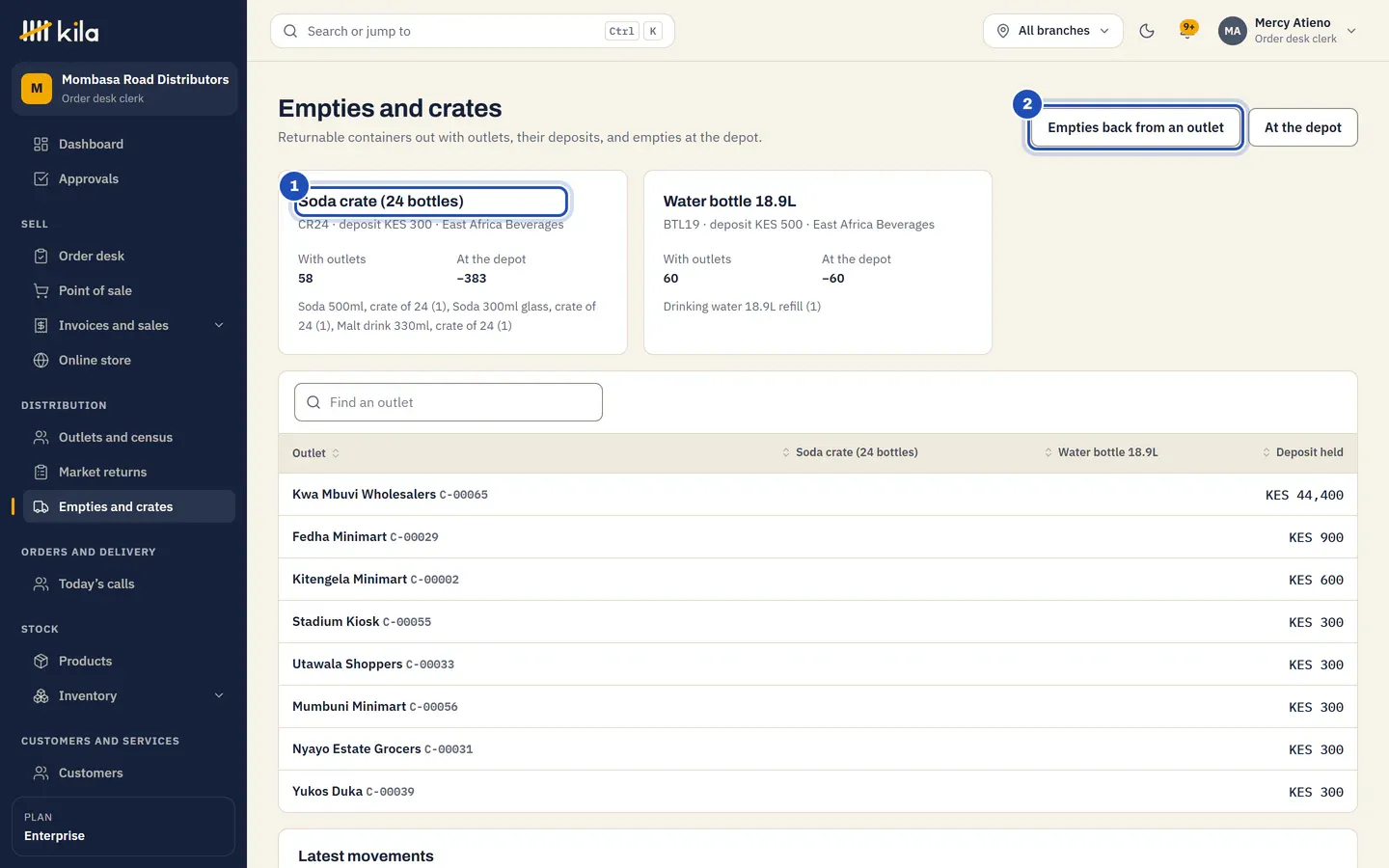Expand the Inventory submenu chevron
Screen dimensions: 1389x868
pyautogui.click(x=219, y=696)
